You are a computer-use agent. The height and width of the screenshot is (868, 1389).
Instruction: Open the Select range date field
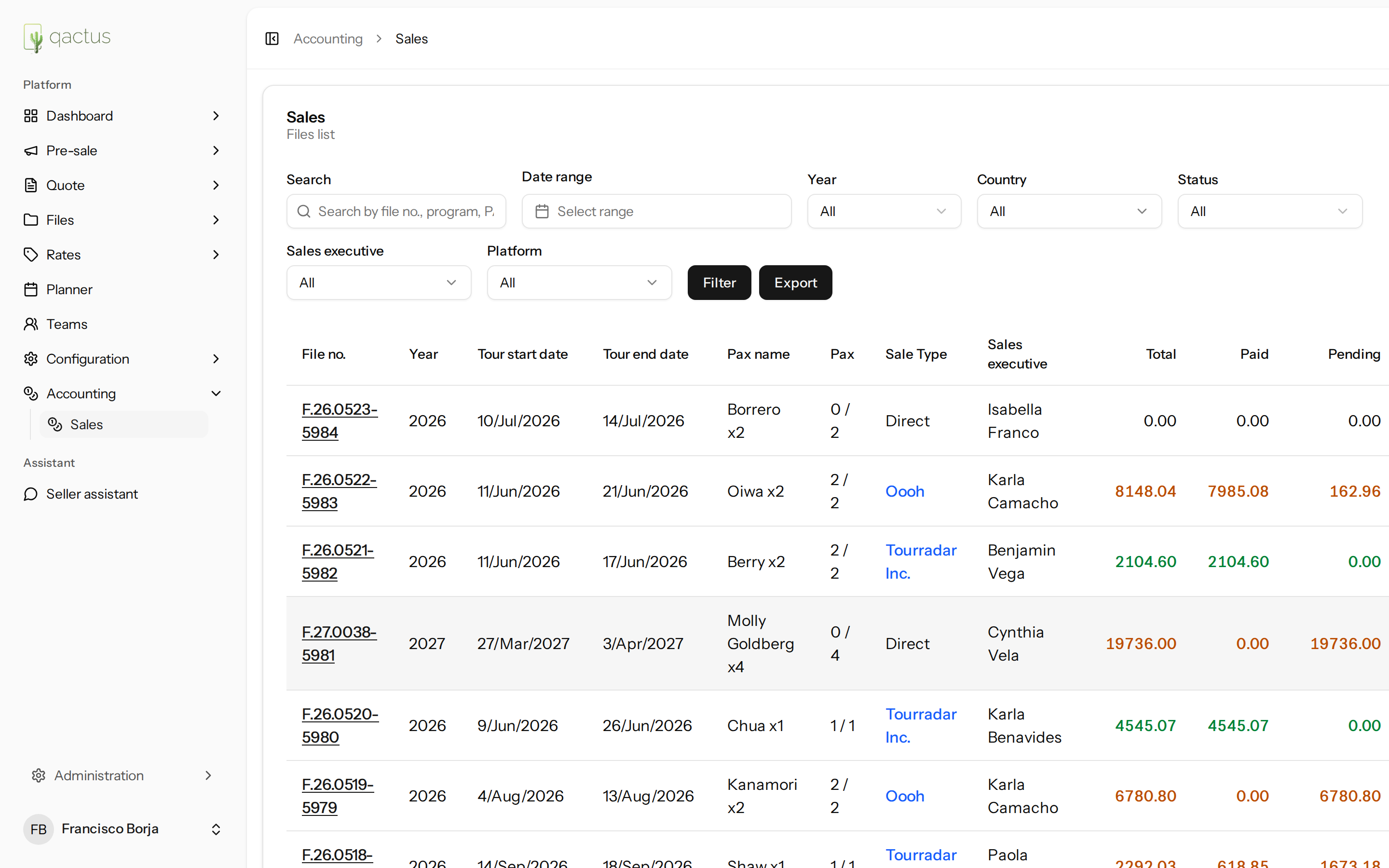coord(656,211)
